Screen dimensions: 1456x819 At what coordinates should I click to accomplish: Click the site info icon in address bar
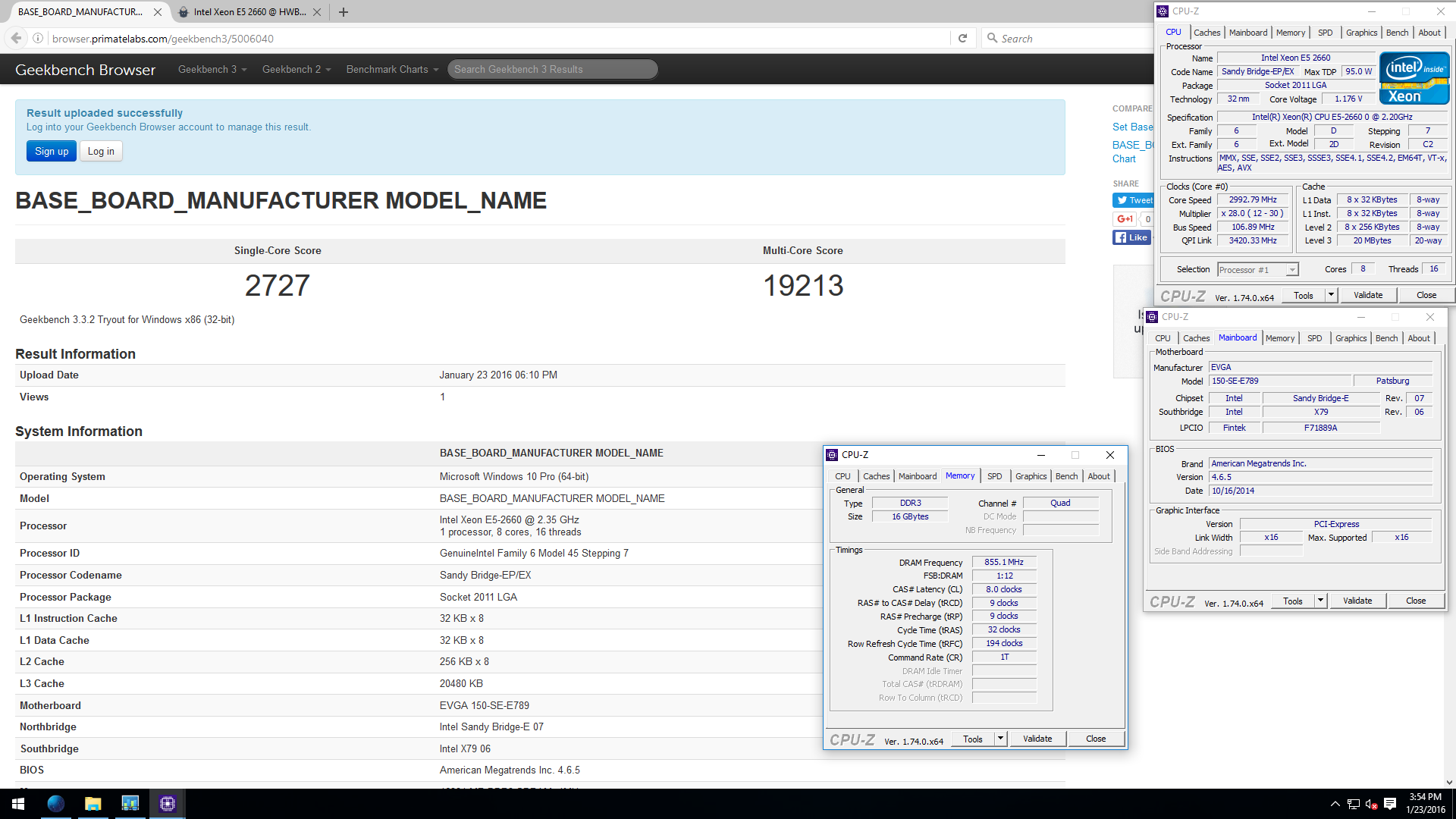(x=38, y=38)
